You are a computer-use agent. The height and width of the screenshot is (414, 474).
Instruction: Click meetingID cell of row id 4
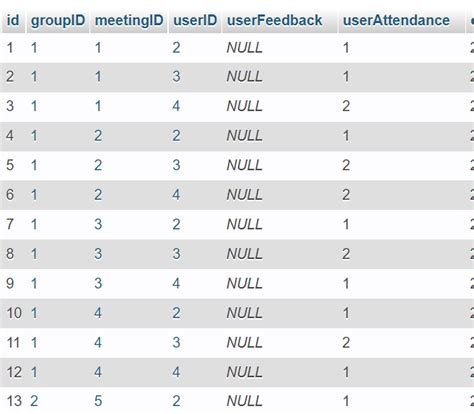pyautogui.click(x=98, y=136)
